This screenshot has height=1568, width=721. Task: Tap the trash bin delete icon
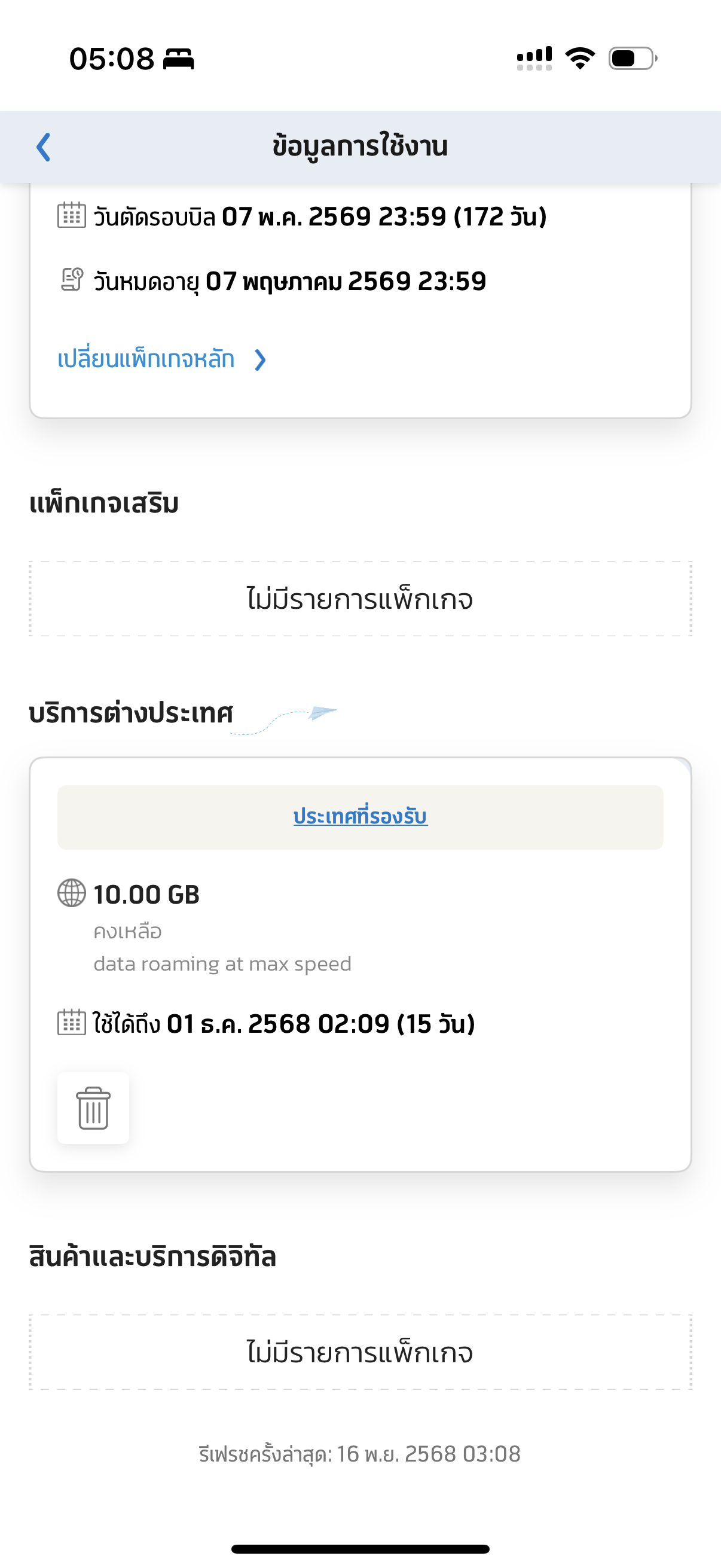pos(93,1108)
